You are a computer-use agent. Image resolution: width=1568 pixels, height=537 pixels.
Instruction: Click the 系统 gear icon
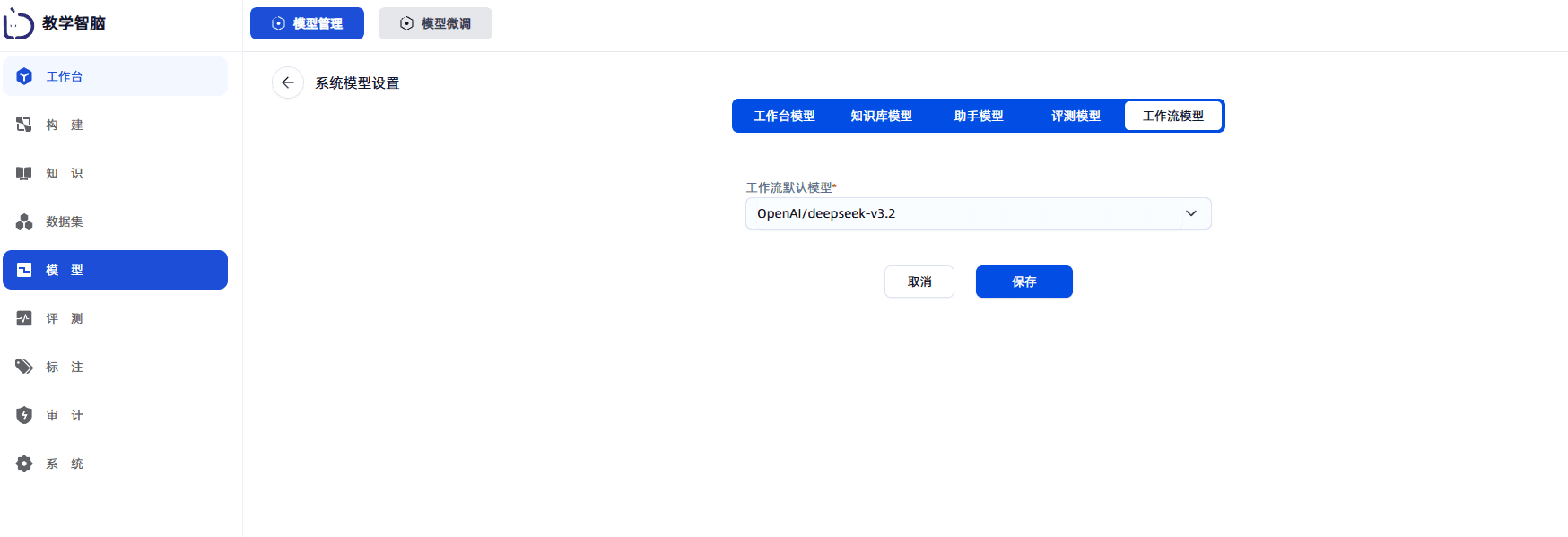24,463
